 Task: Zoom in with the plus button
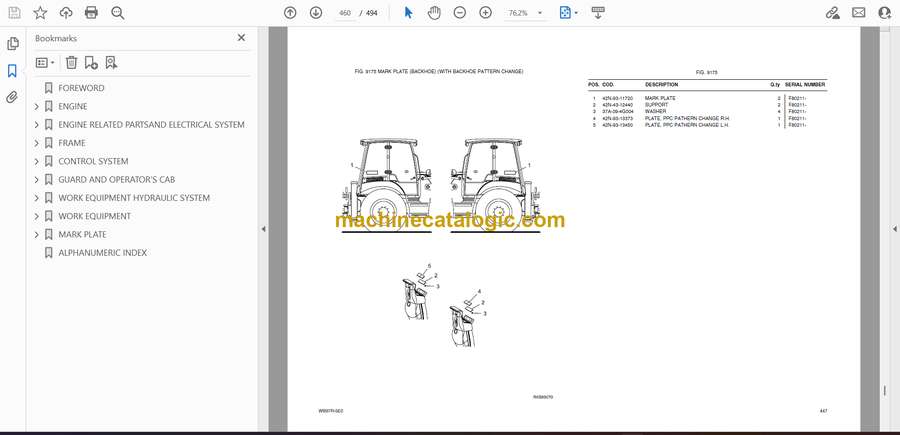click(x=486, y=13)
